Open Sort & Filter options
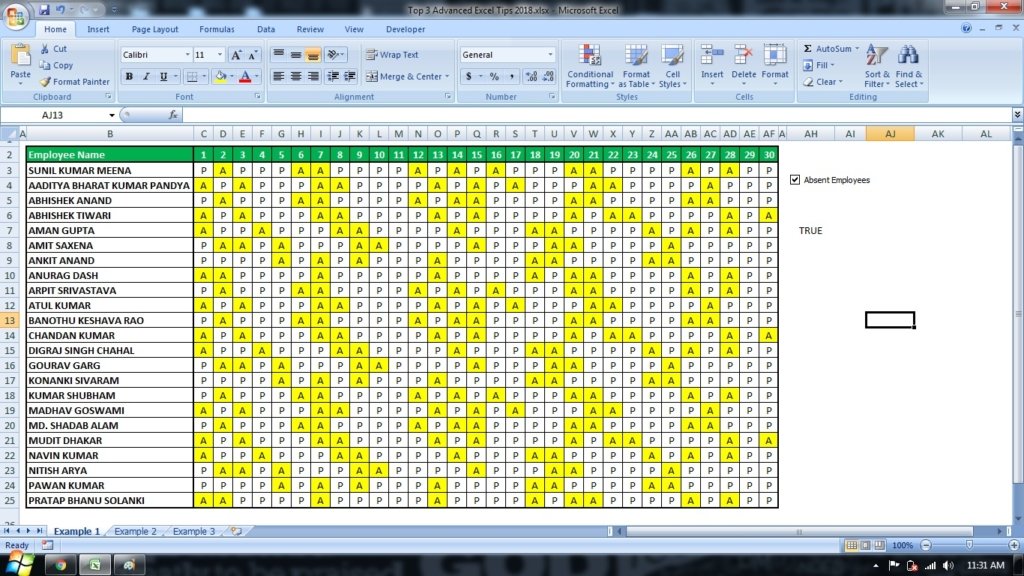This screenshot has width=1024, height=576. point(875,65)
